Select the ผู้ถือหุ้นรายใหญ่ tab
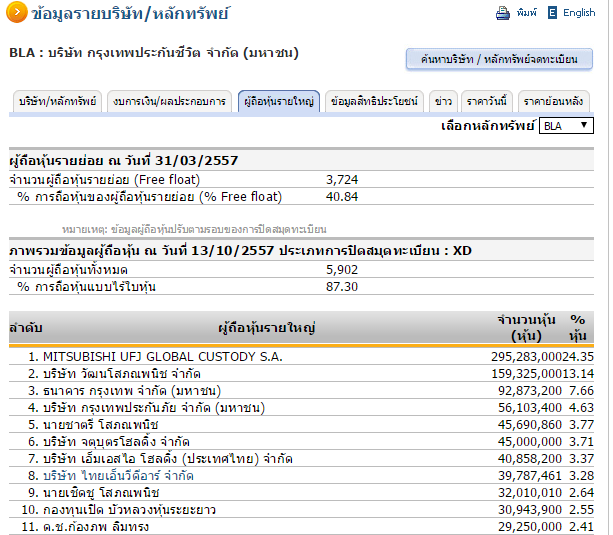 279,101
